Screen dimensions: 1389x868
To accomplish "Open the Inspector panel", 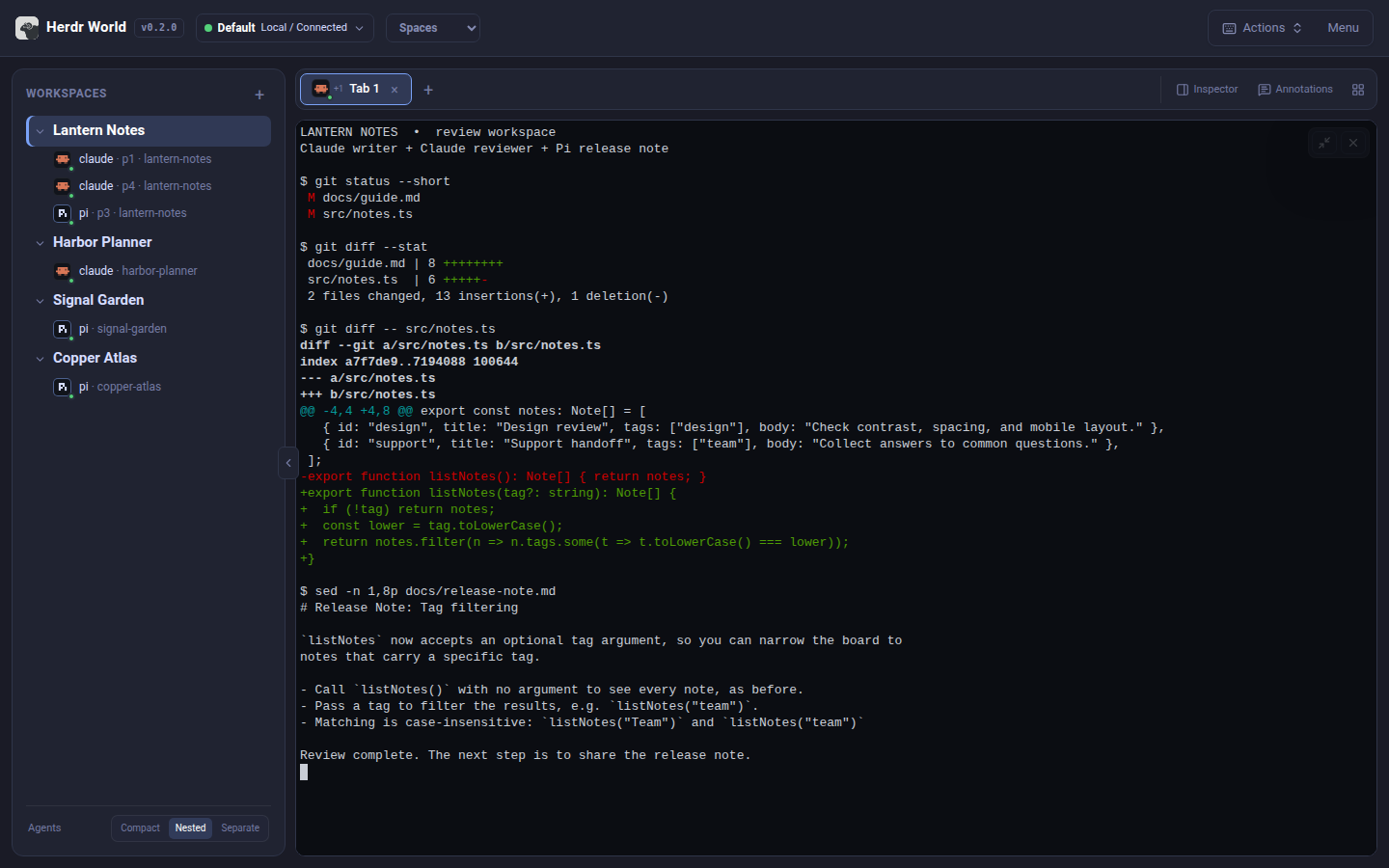I will 1207,90.
